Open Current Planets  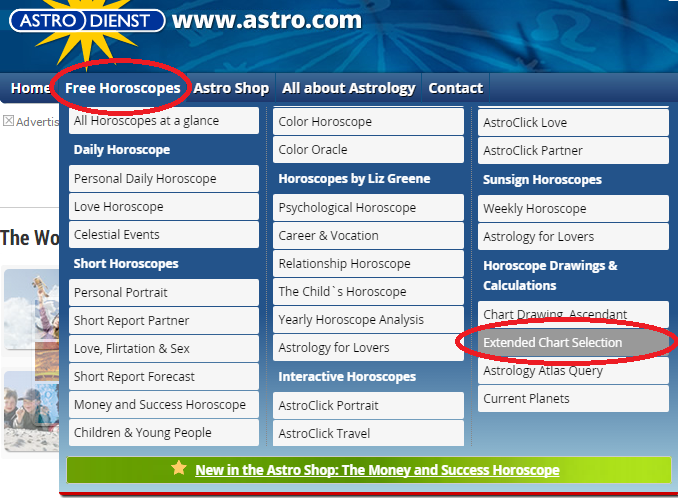pyautogui.click(x=573, y=399)
